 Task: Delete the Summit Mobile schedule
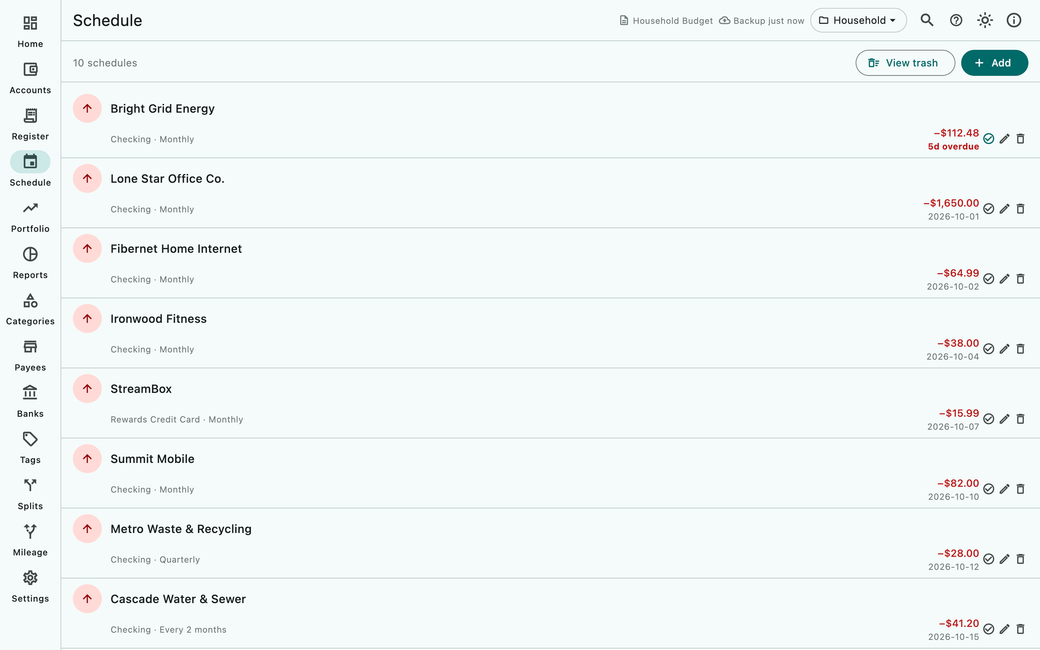(1020, 489)
